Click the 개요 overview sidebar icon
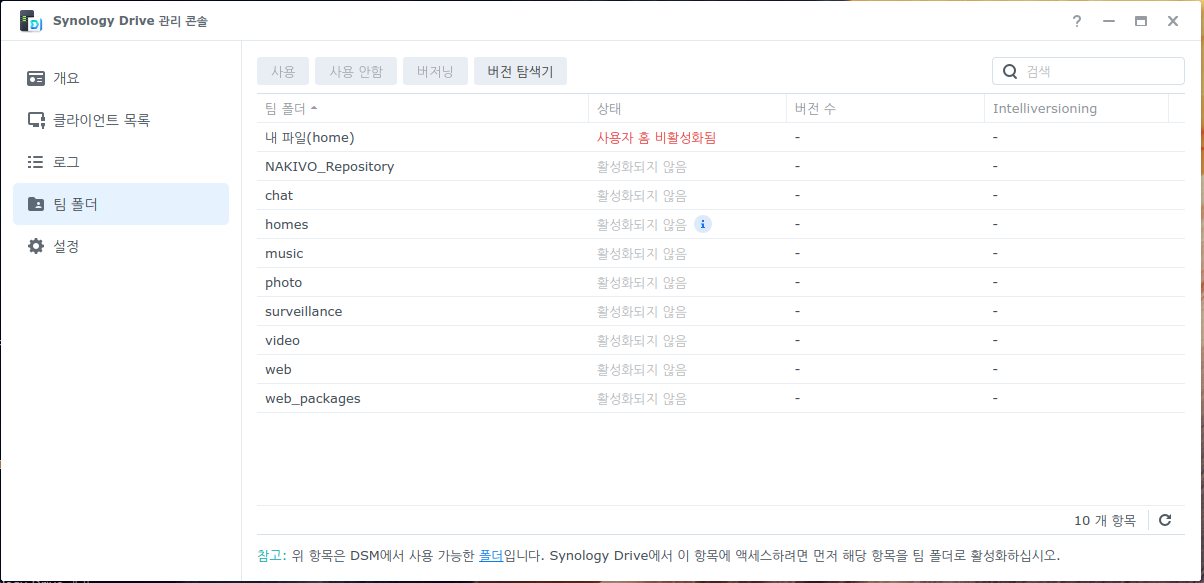The height and width of the screenshot is (583, 1204). 36,78
